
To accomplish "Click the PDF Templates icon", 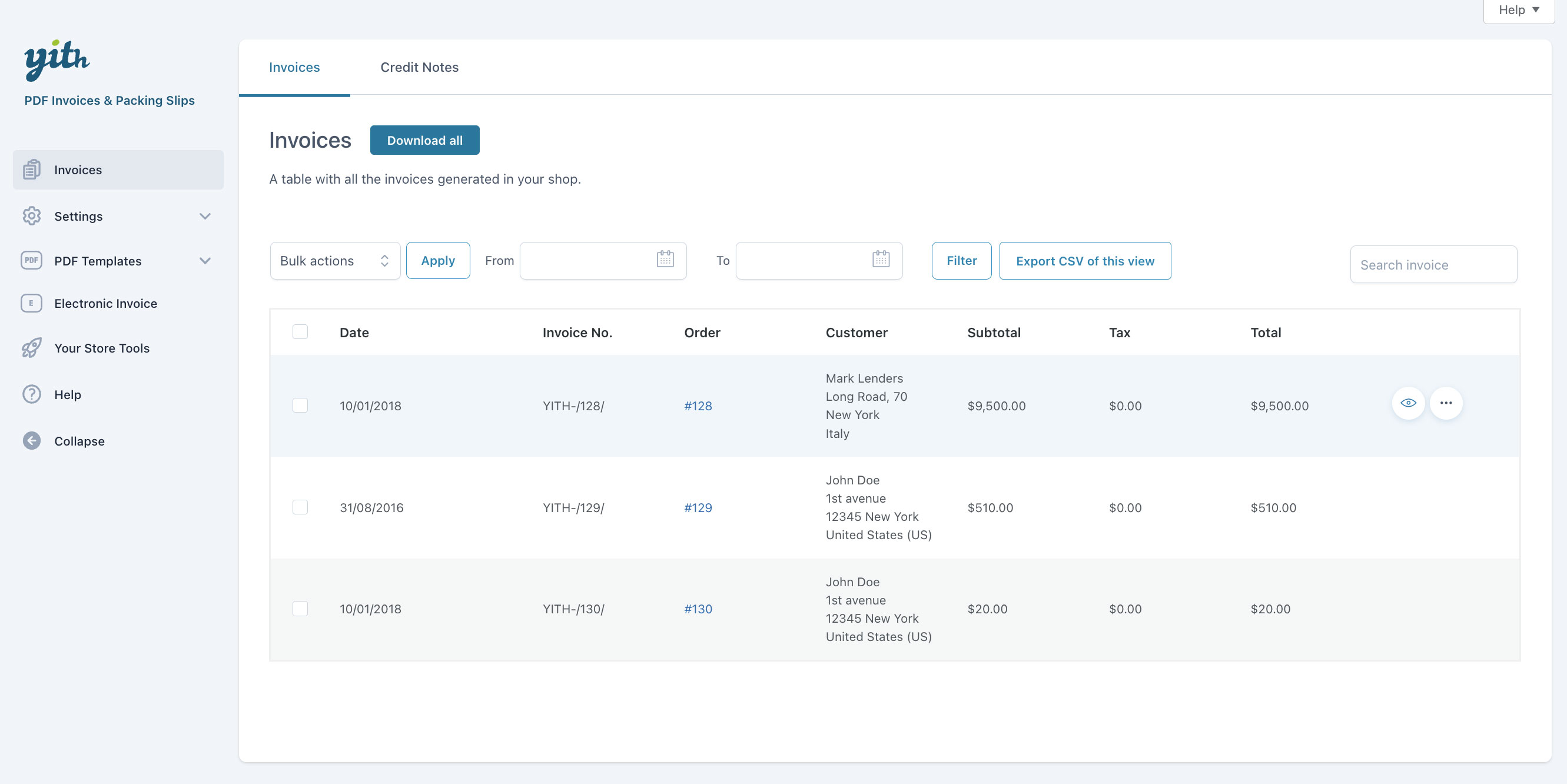I will click(32, 260).
